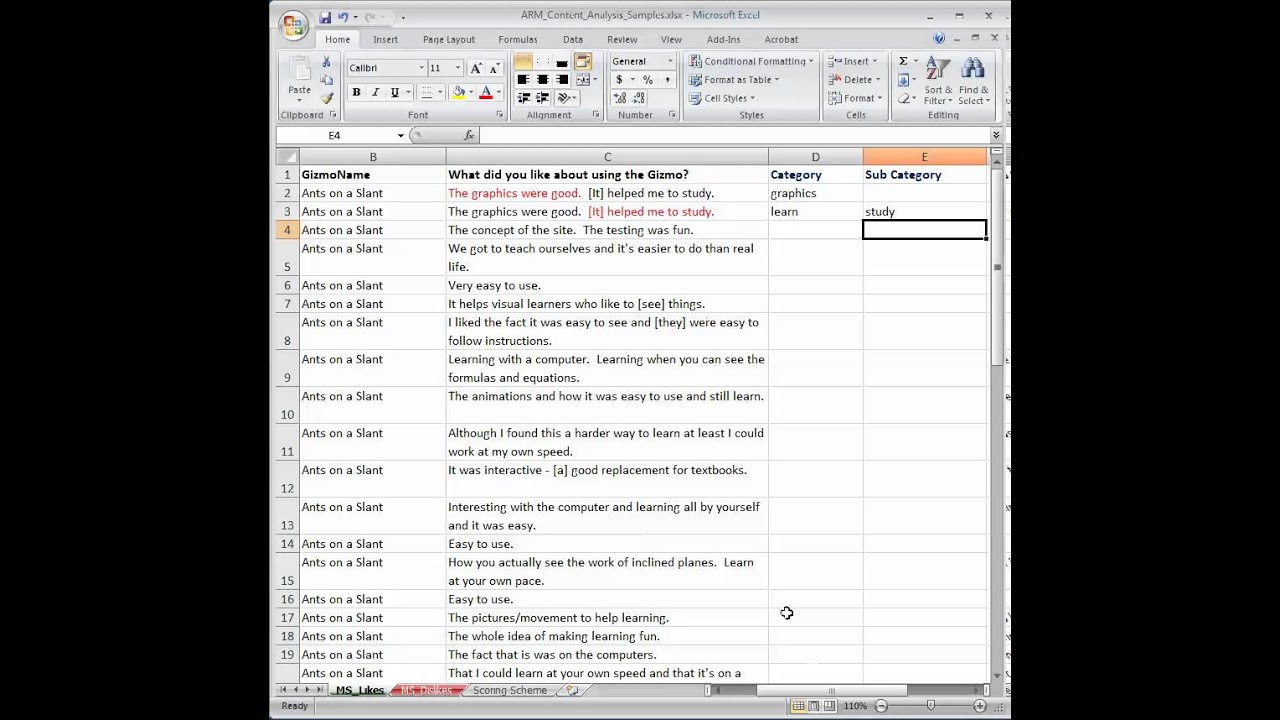
Task: Click AutoSum sigma icon
Action: 903,62
